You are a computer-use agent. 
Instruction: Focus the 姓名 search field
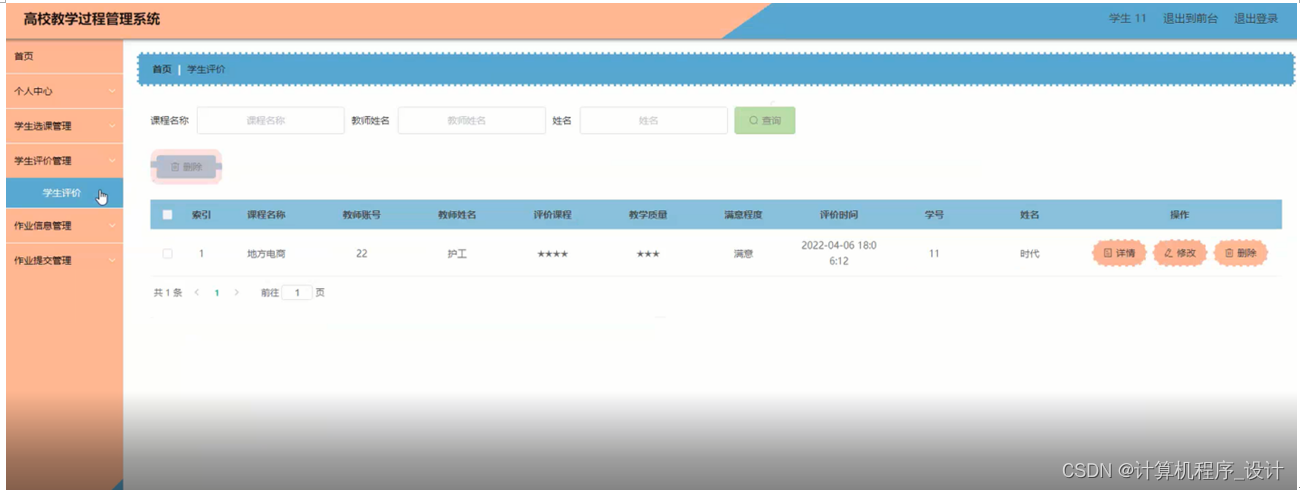tap(653, 120)
